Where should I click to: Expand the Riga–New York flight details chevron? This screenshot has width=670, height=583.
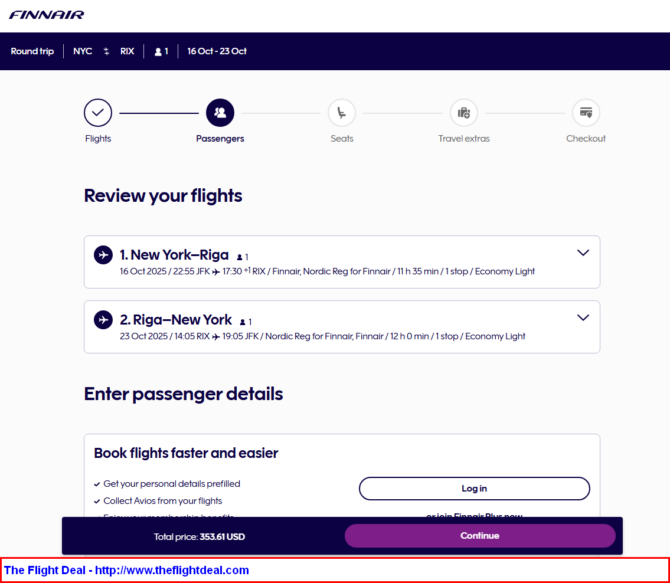pos(583,318)
